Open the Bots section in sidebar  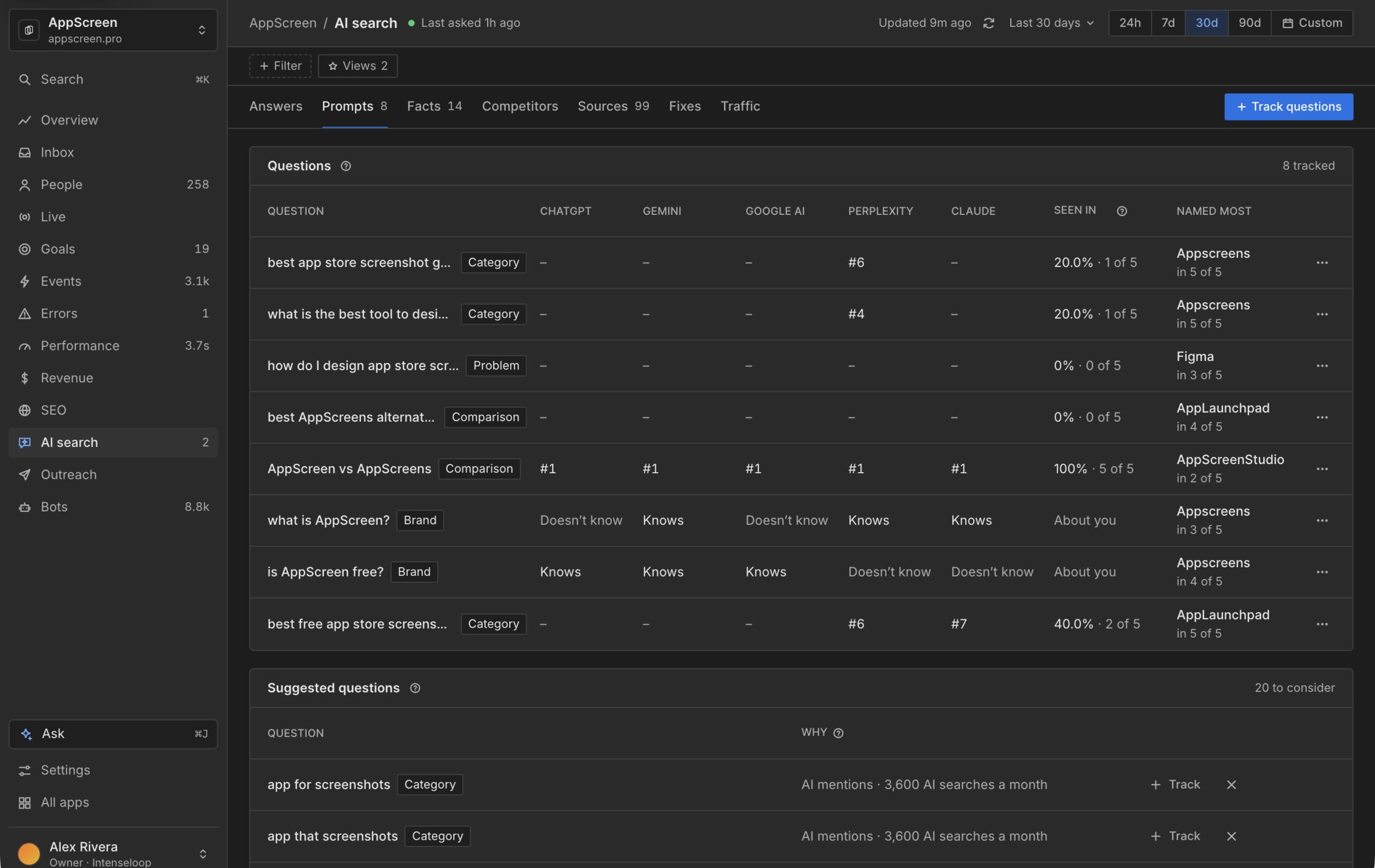[113, 506]
